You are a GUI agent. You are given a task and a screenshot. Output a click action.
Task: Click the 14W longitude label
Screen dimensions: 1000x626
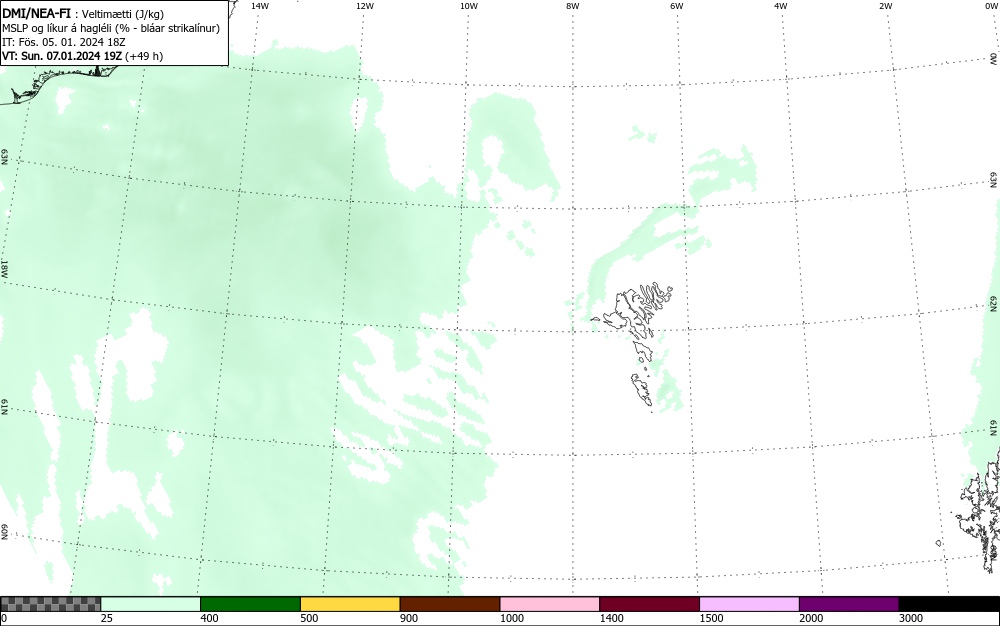pos(260,6)
